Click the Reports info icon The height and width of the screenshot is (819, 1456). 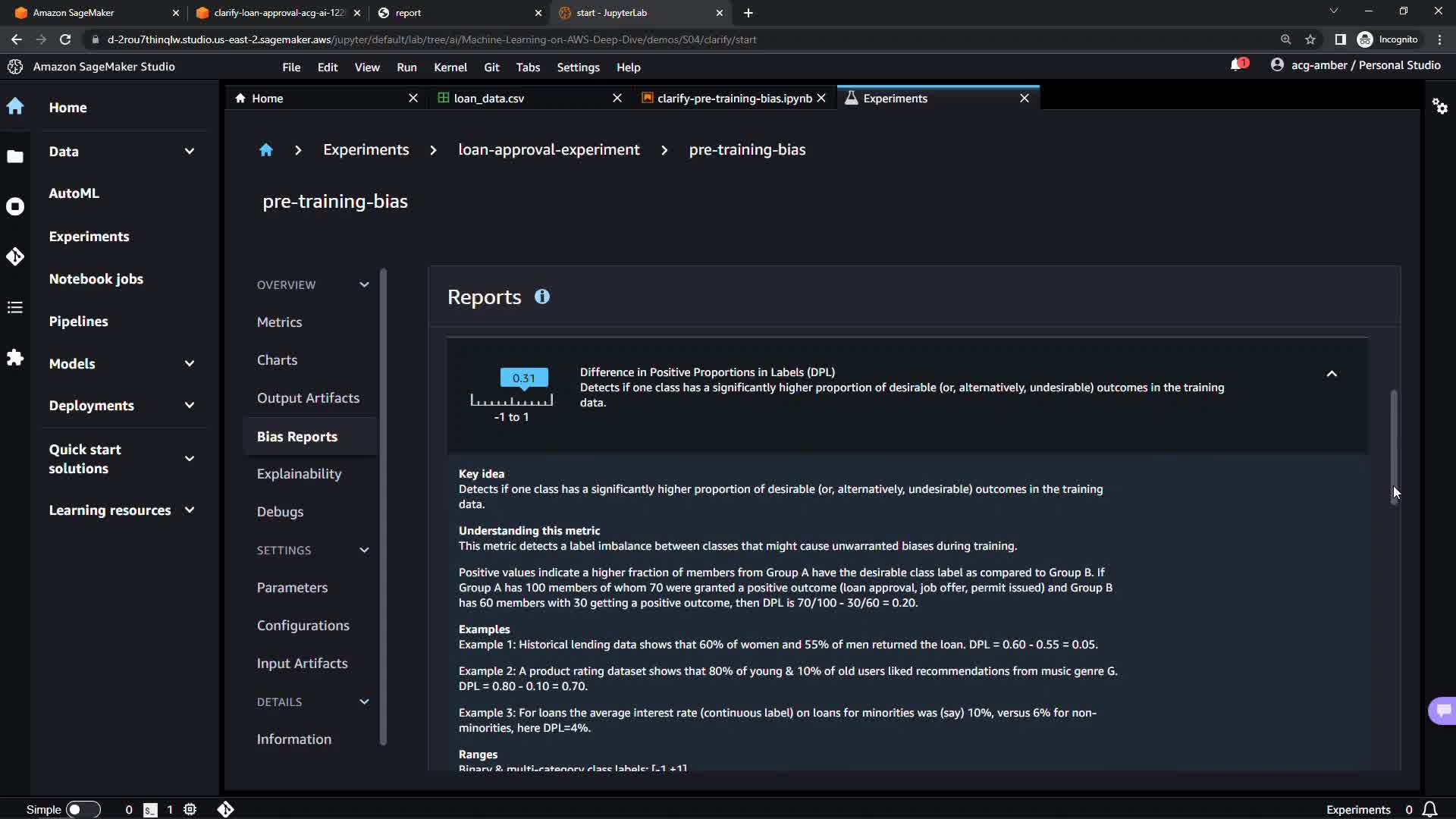click(541, 297)
